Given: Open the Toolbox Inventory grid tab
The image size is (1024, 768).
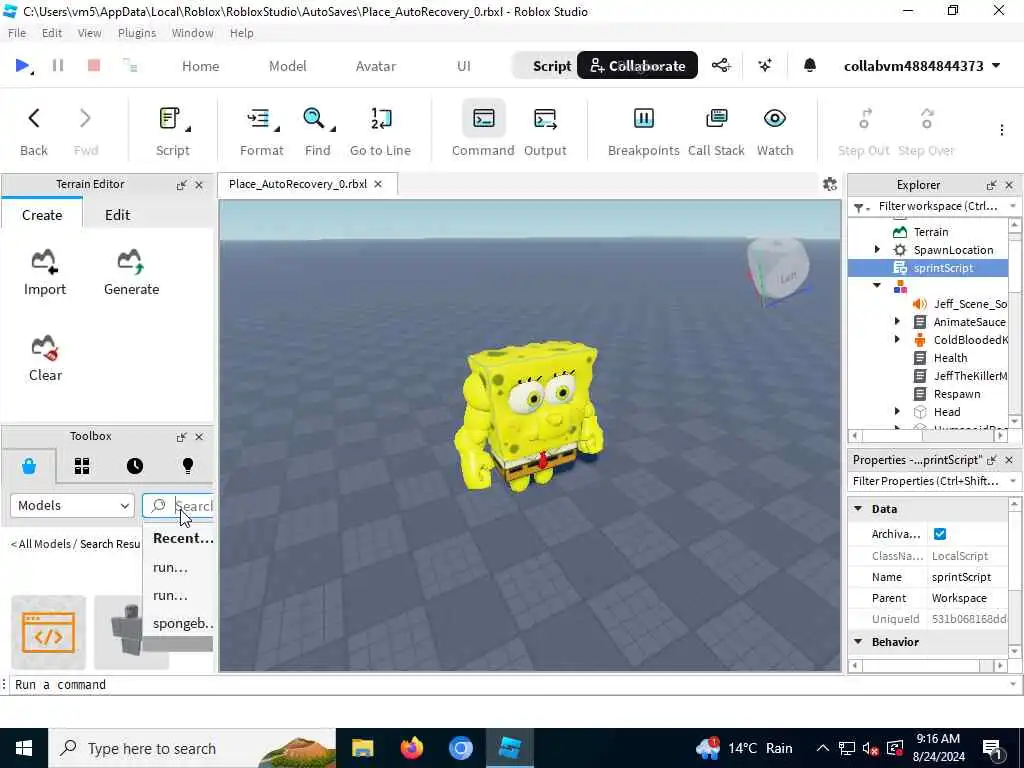Looking at the screenshot, I should 82,466.
